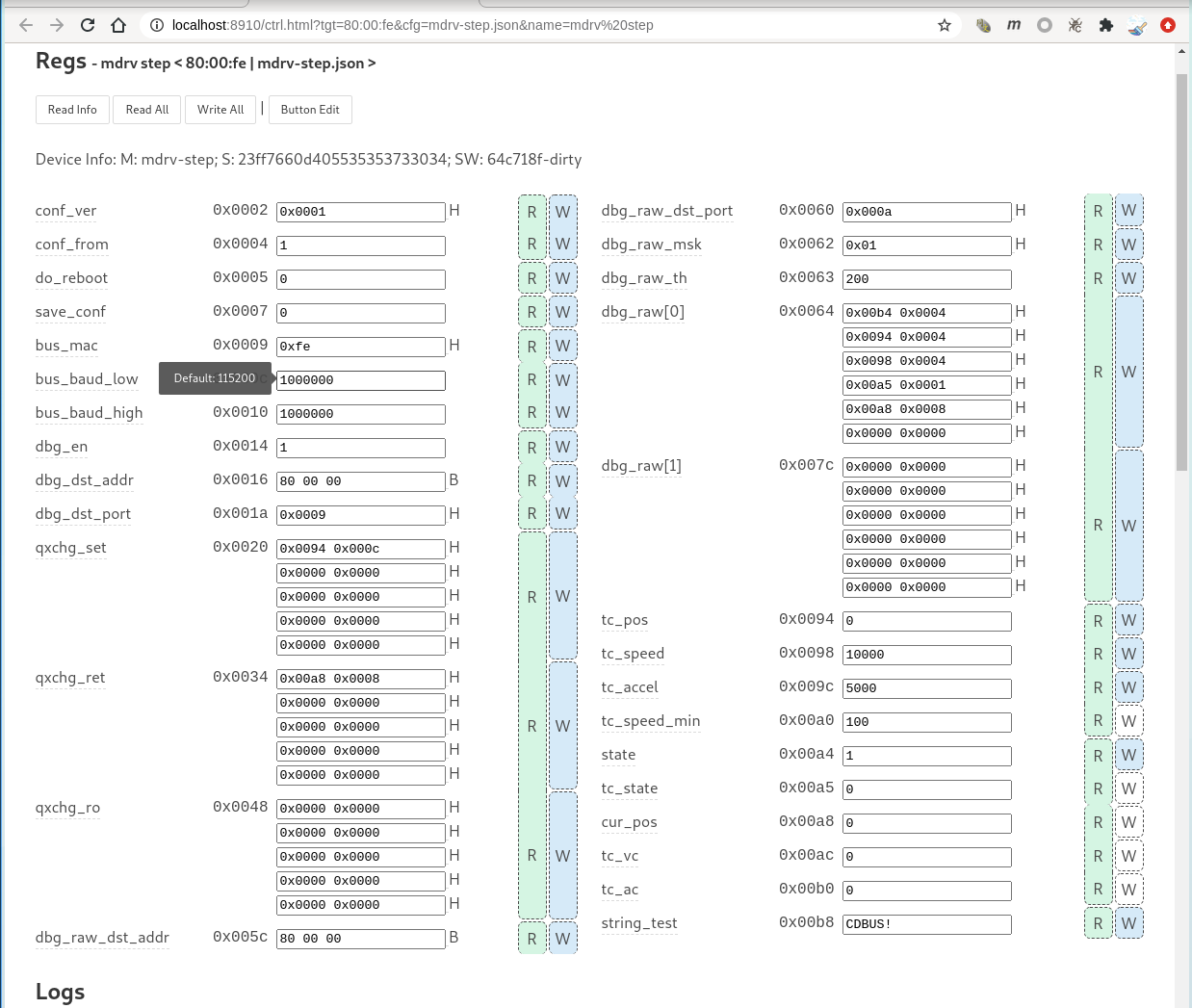Viewport: 1192px width, 1008px height.
Task: Click the Device Info line text
Action: (308, 159)
